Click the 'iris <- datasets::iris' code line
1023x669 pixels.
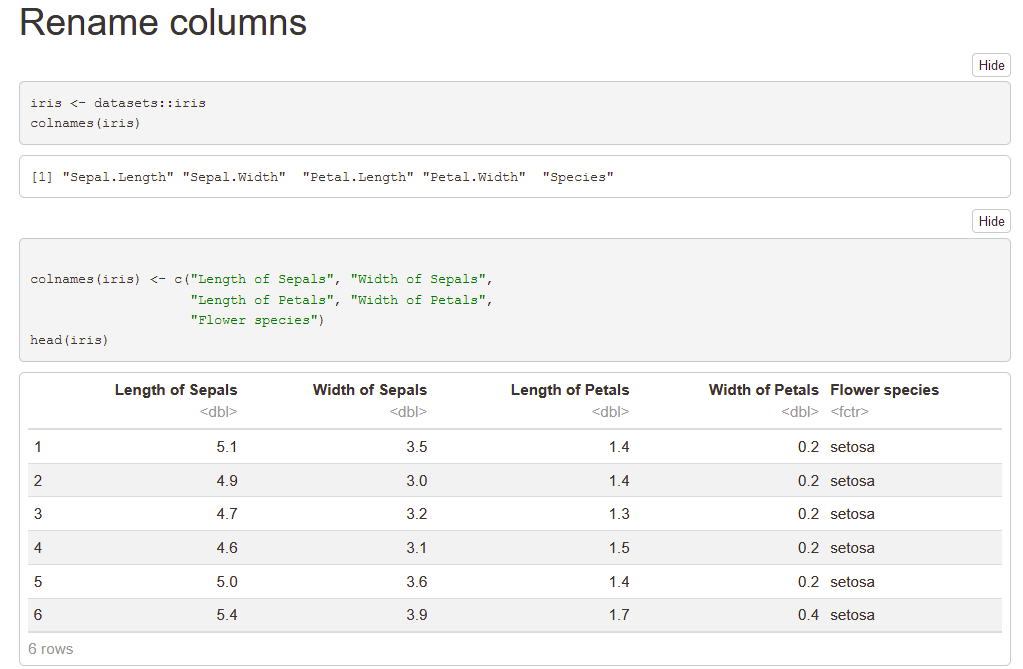(x=118, y=103)
